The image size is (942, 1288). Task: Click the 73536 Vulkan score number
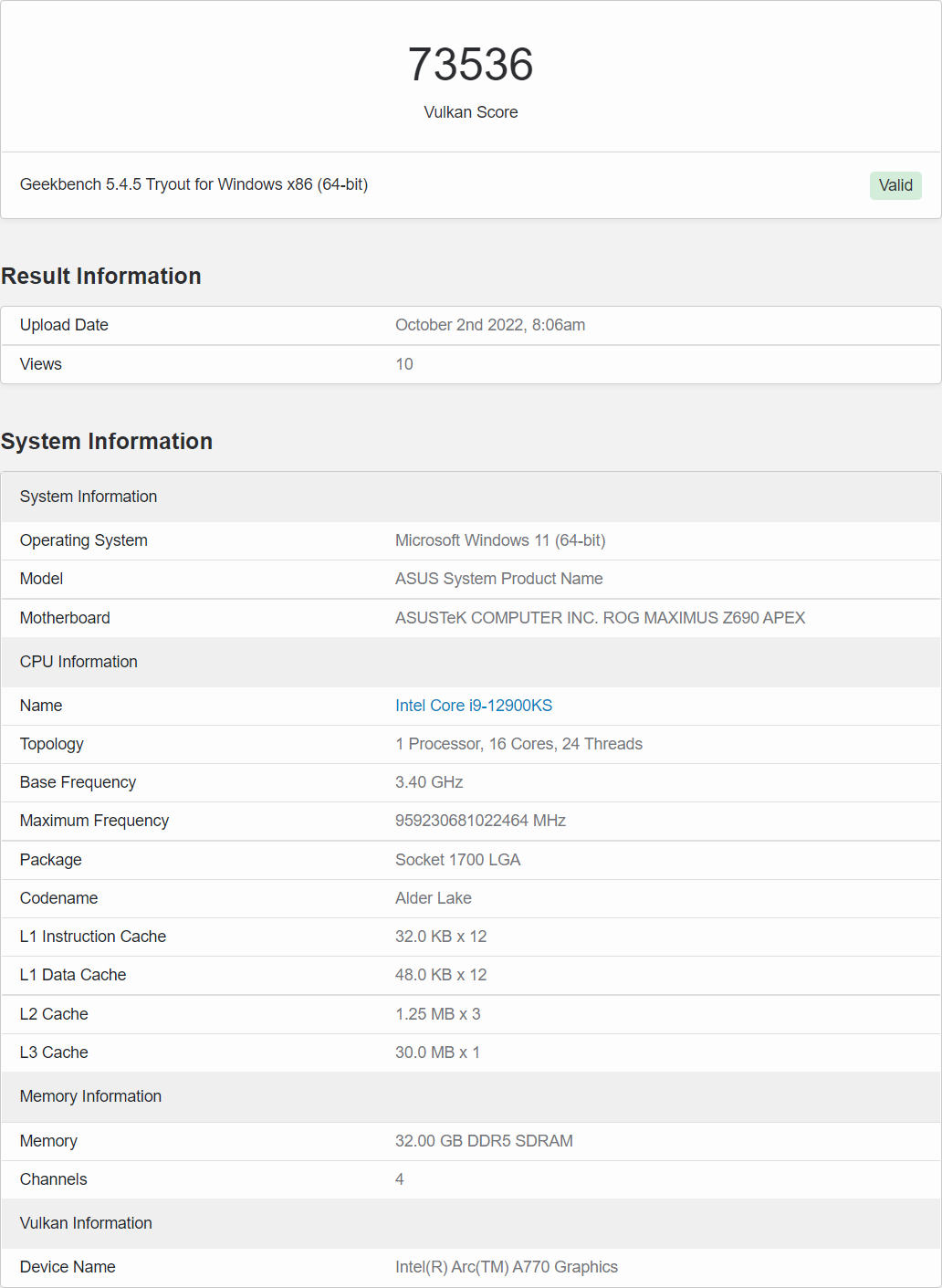coord(470,65)
